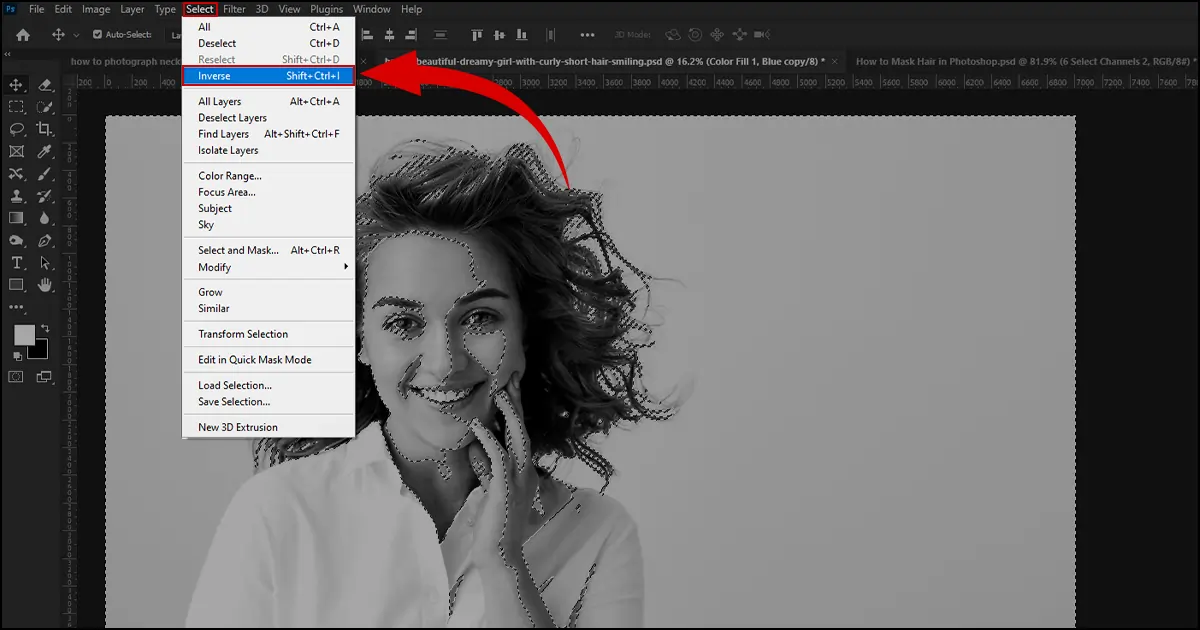The width and height of the screenshot is (1200, 630).
Task: Open the Move tool preset dropdown arrow
Action: coord(76,35)
